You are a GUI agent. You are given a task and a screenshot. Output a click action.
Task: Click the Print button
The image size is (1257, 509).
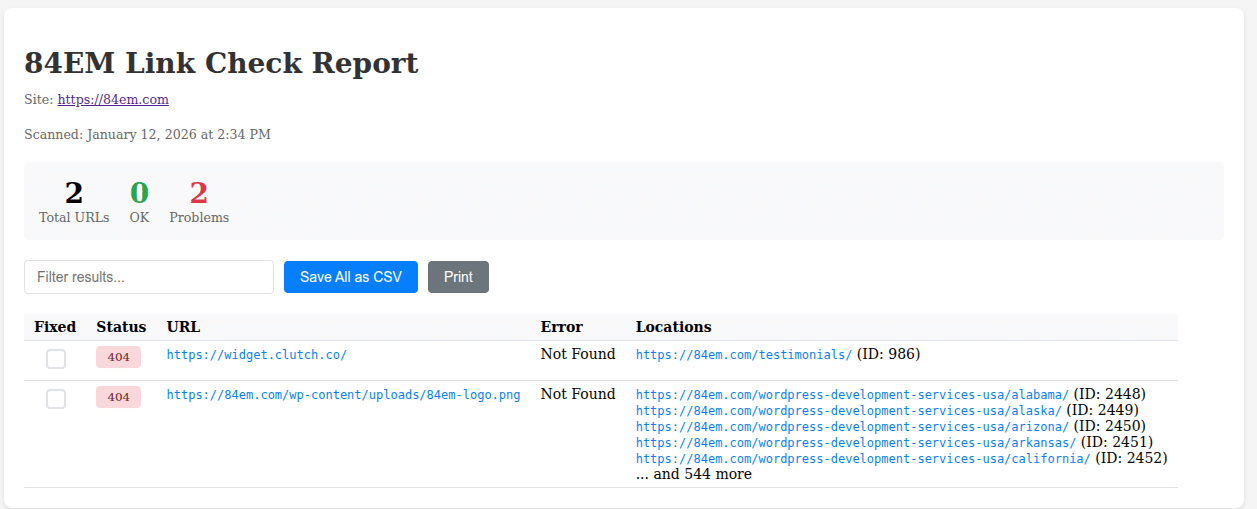point(458,277)
